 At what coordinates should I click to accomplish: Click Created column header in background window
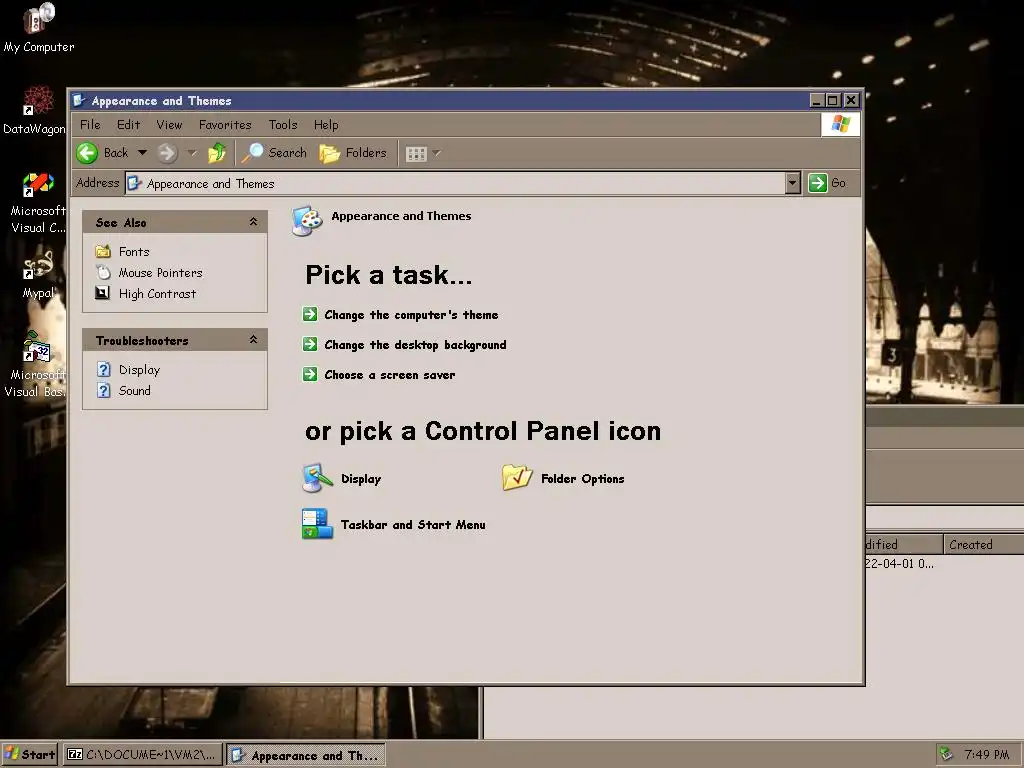pyautogui.click(x=984, y=544)
